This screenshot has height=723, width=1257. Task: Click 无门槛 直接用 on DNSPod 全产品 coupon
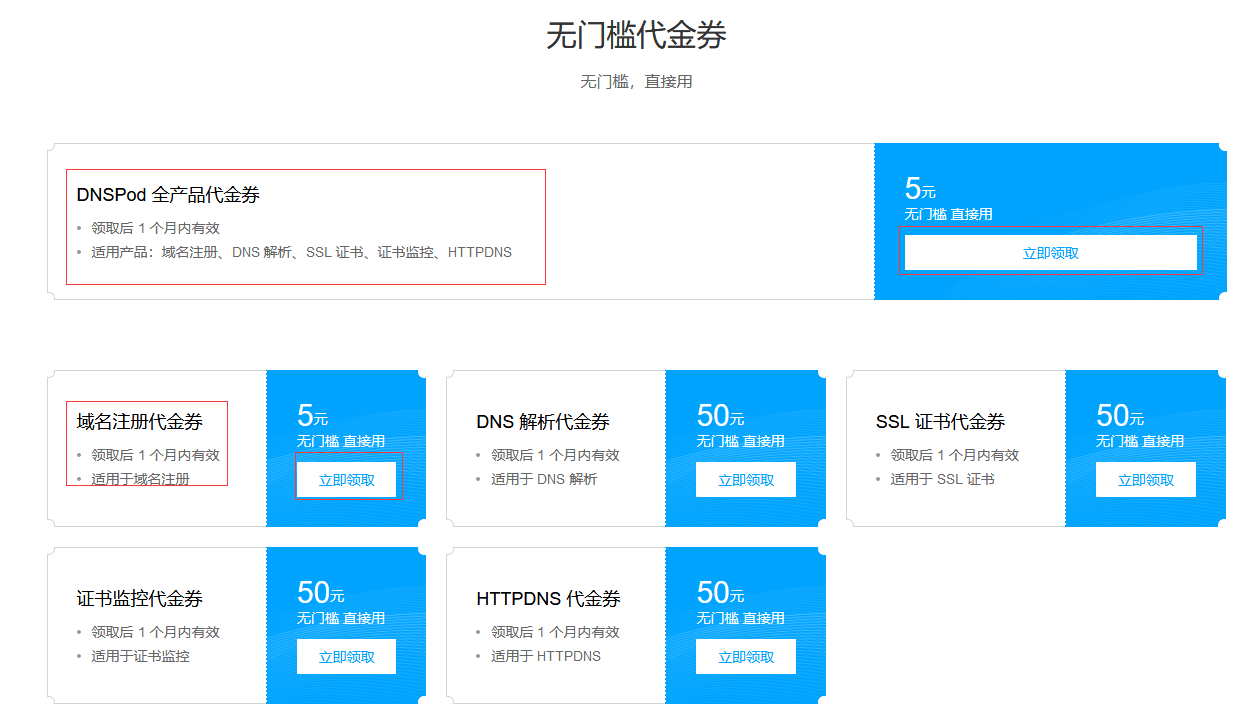point(949,214)
